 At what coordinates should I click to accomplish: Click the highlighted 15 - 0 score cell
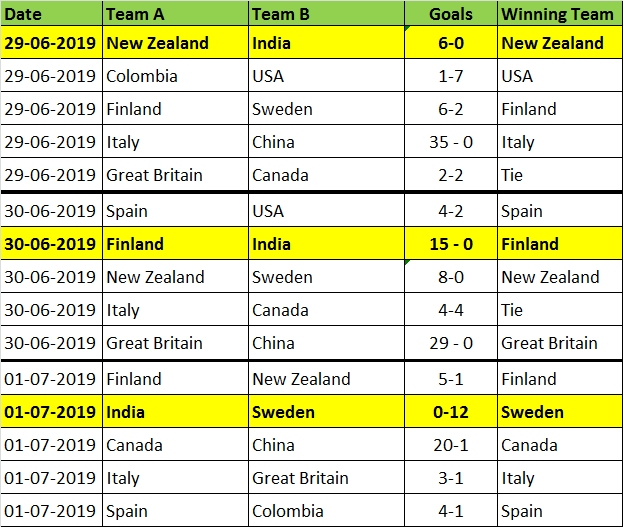[451, 244]
